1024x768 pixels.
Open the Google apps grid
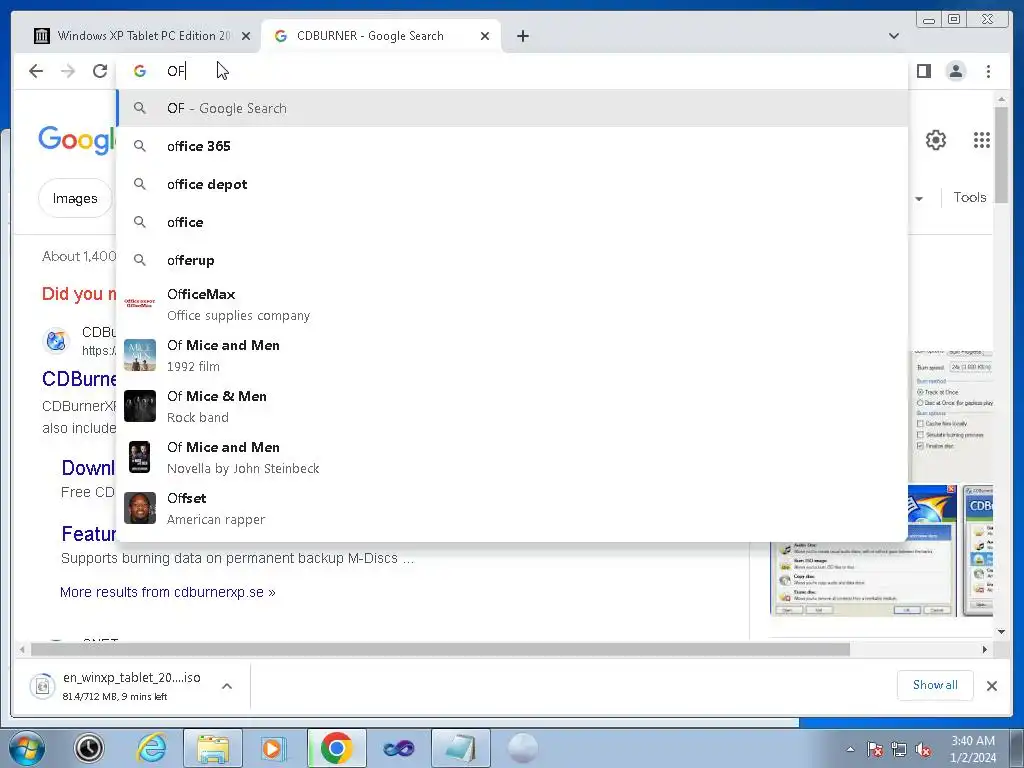[x=982, y=140]
